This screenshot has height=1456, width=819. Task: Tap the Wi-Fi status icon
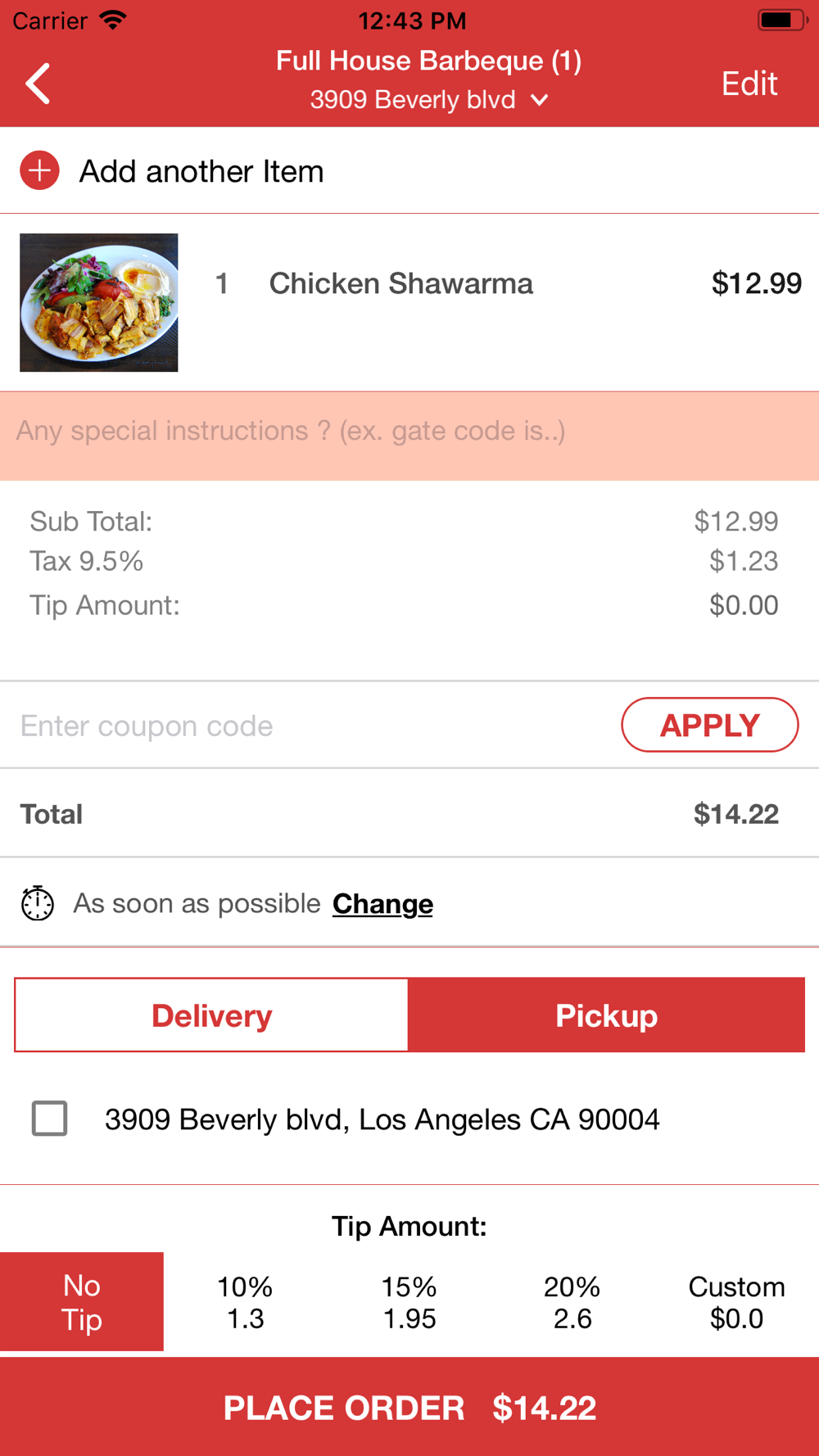[112, 20]
